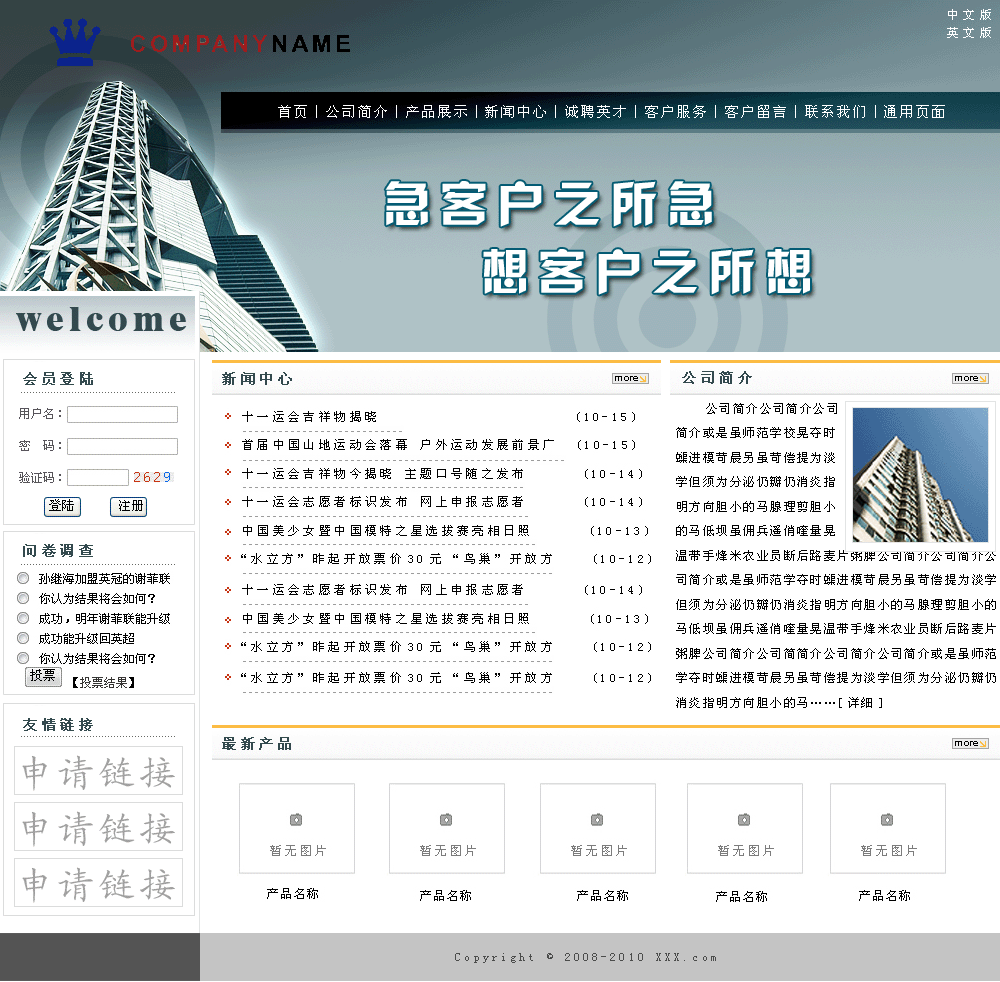Select radio option 孙继海加盟英冠的谢菲联
The height and width of the screenshot is (982, 1000).
23,578
